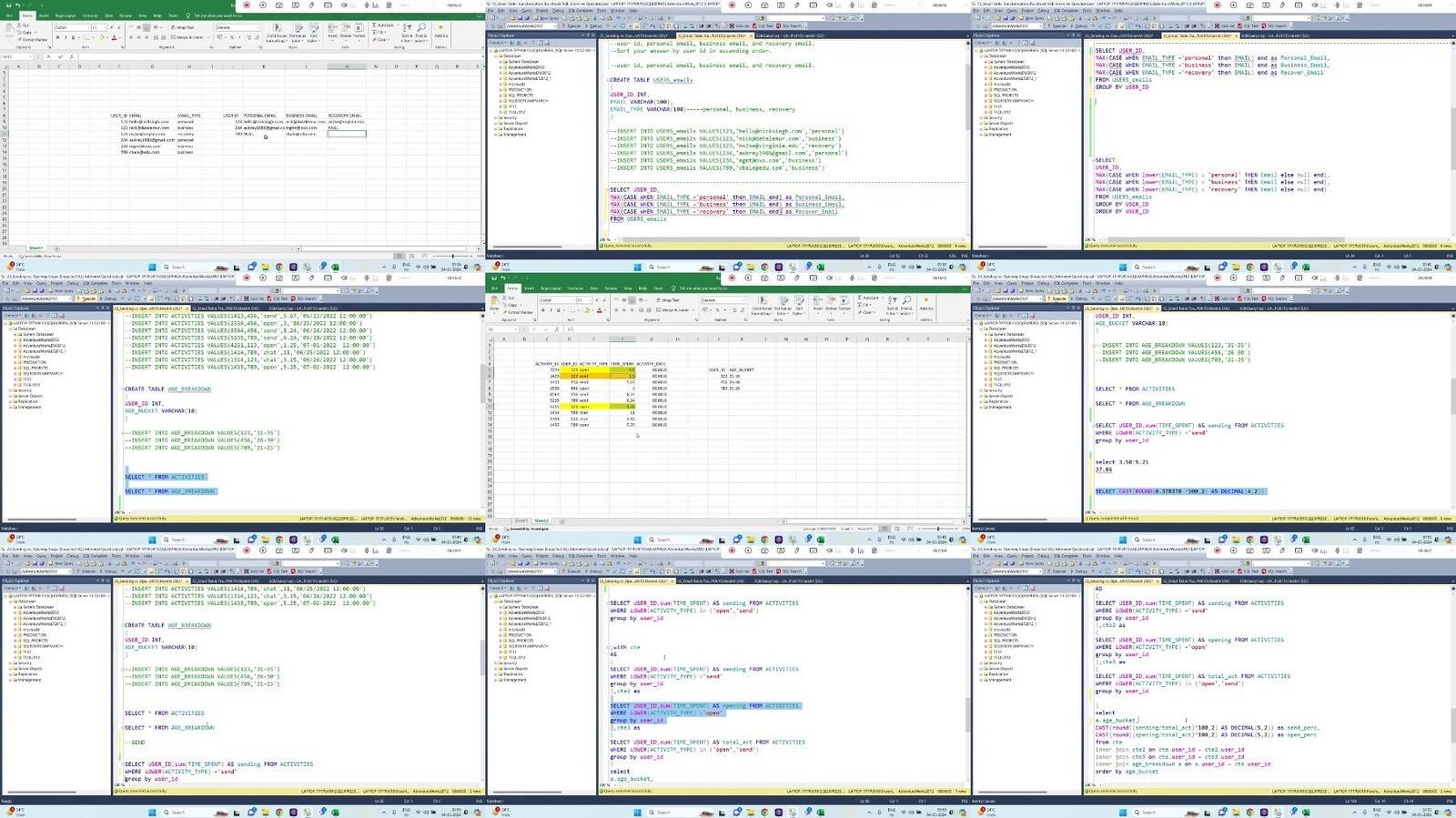This screenshot has height=818, width=1456.
Task: Click the selected empty cell under RECOVERY EMAIL in the Excel email-table frame
Action: (347, 134)
